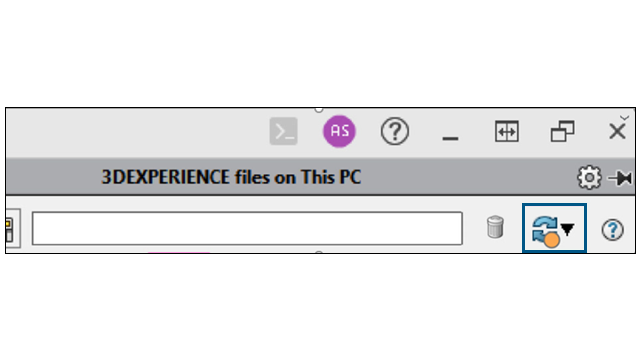The width and height of the screenshot is (640, 360).
Task: Click the orange status badge on refresh icon
Action: tap(552, 240)
